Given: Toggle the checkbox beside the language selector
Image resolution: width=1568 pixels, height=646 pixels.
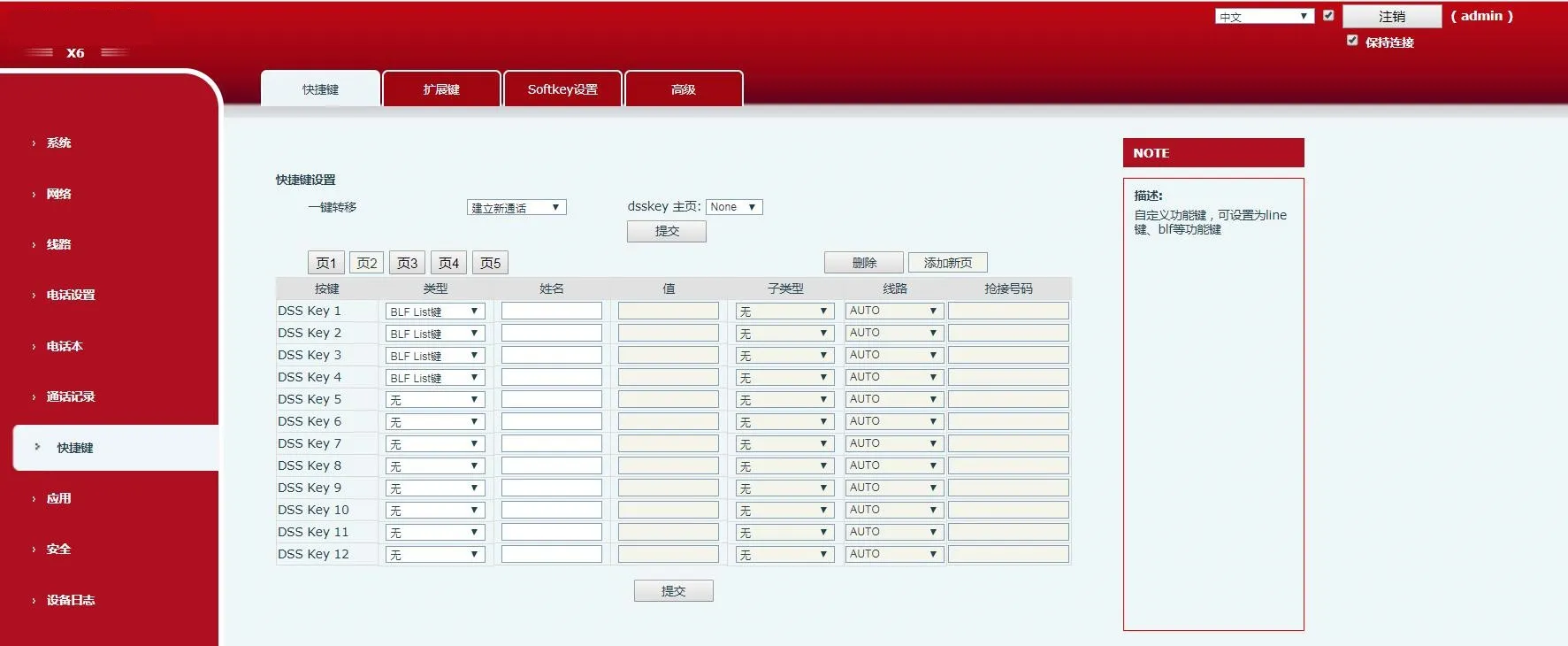Looking at the screenshot, I should (x=1328, y=15).
